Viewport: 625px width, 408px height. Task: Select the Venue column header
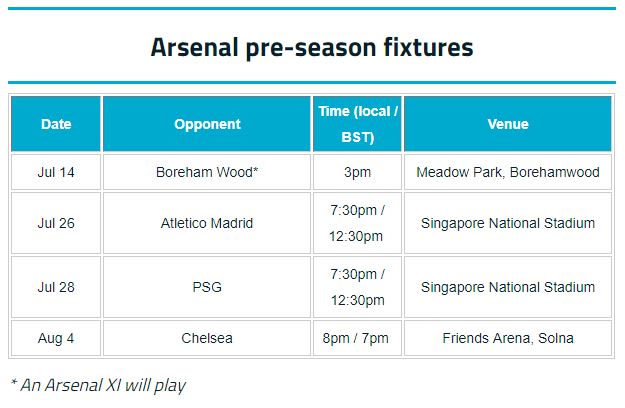pyautogui.click(x=508, y=124)
